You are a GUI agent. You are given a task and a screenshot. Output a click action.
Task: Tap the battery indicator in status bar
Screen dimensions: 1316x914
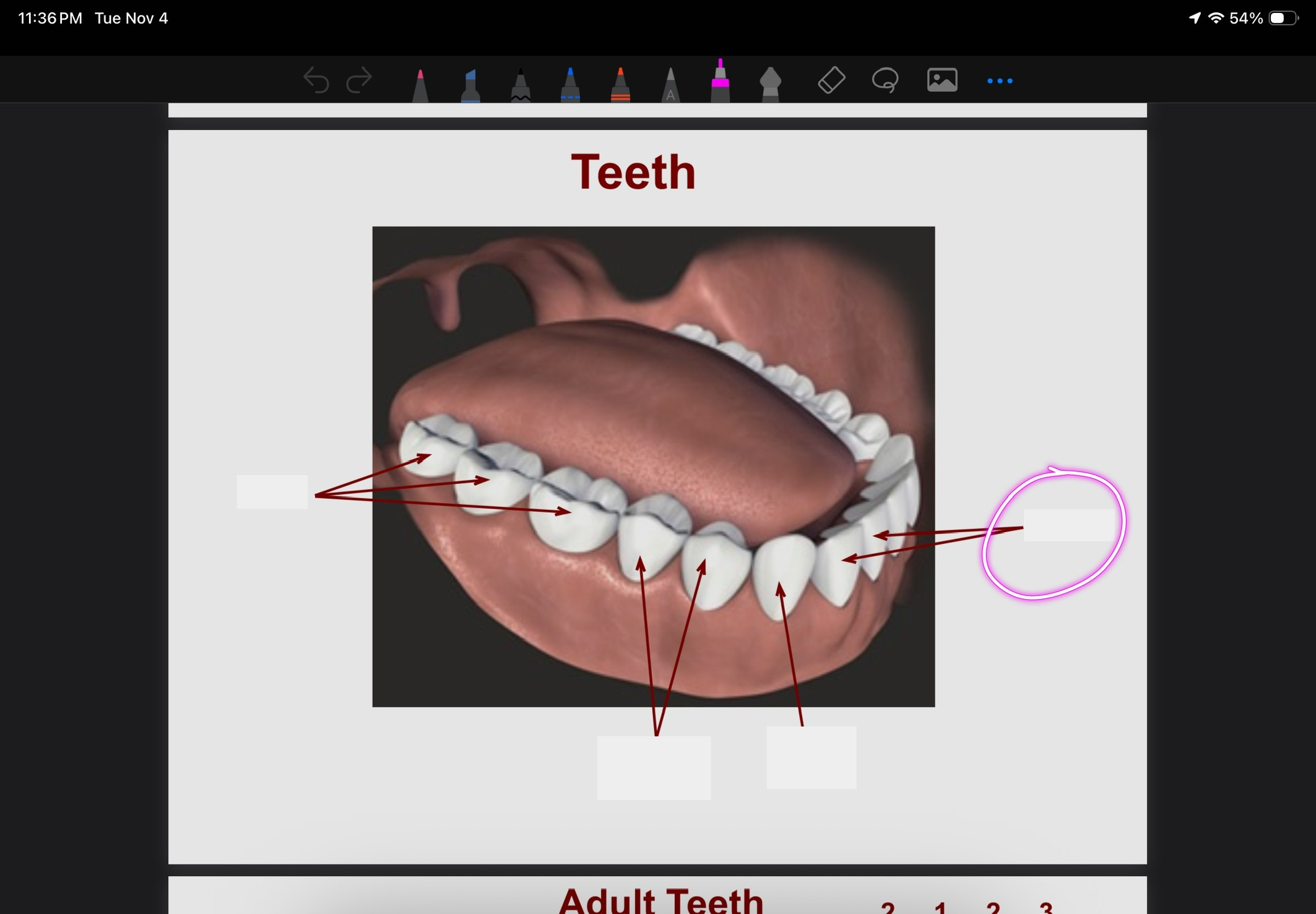(x=1283, y=18)
